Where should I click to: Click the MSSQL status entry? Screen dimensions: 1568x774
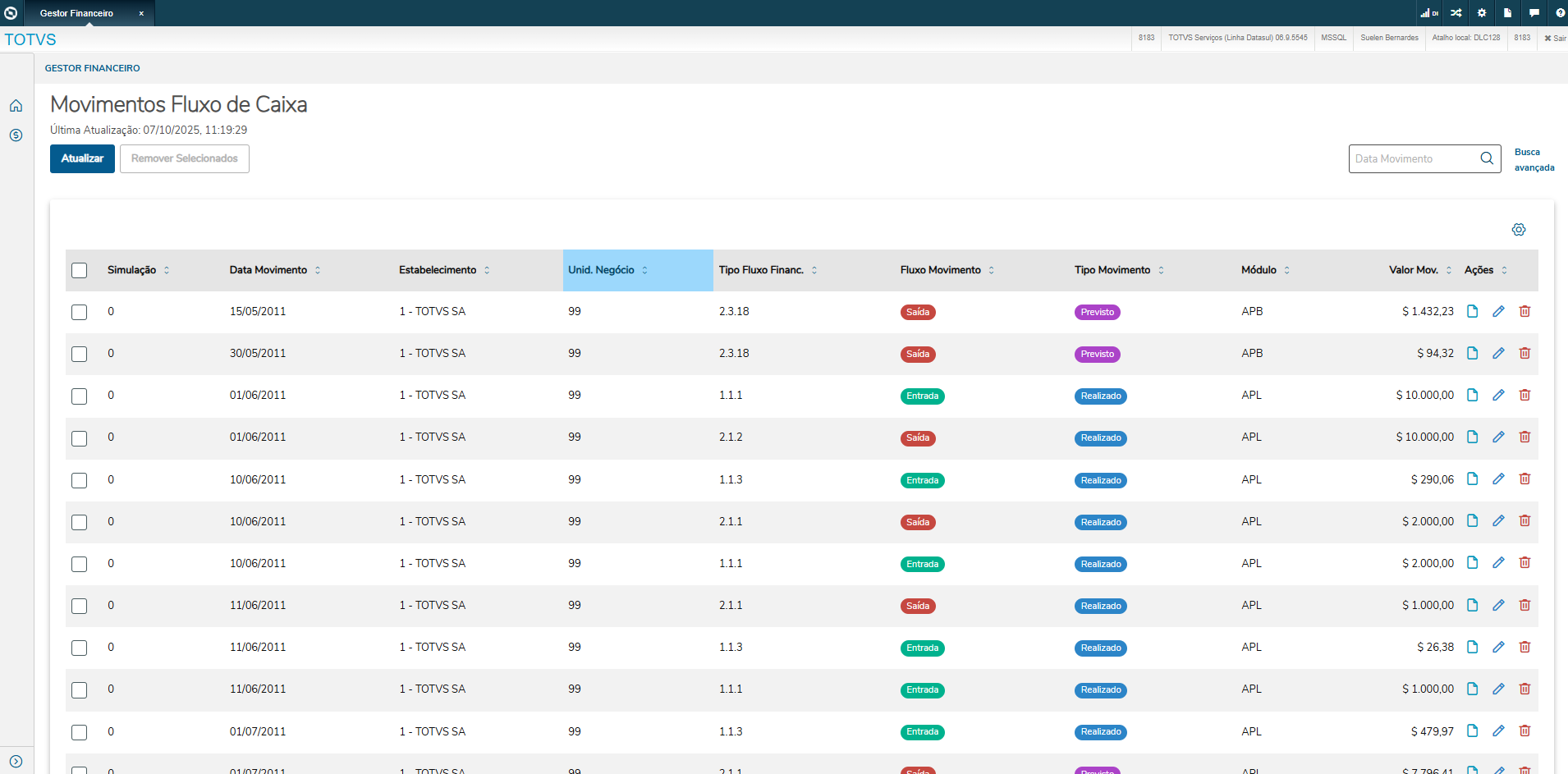pos(1333,38)
